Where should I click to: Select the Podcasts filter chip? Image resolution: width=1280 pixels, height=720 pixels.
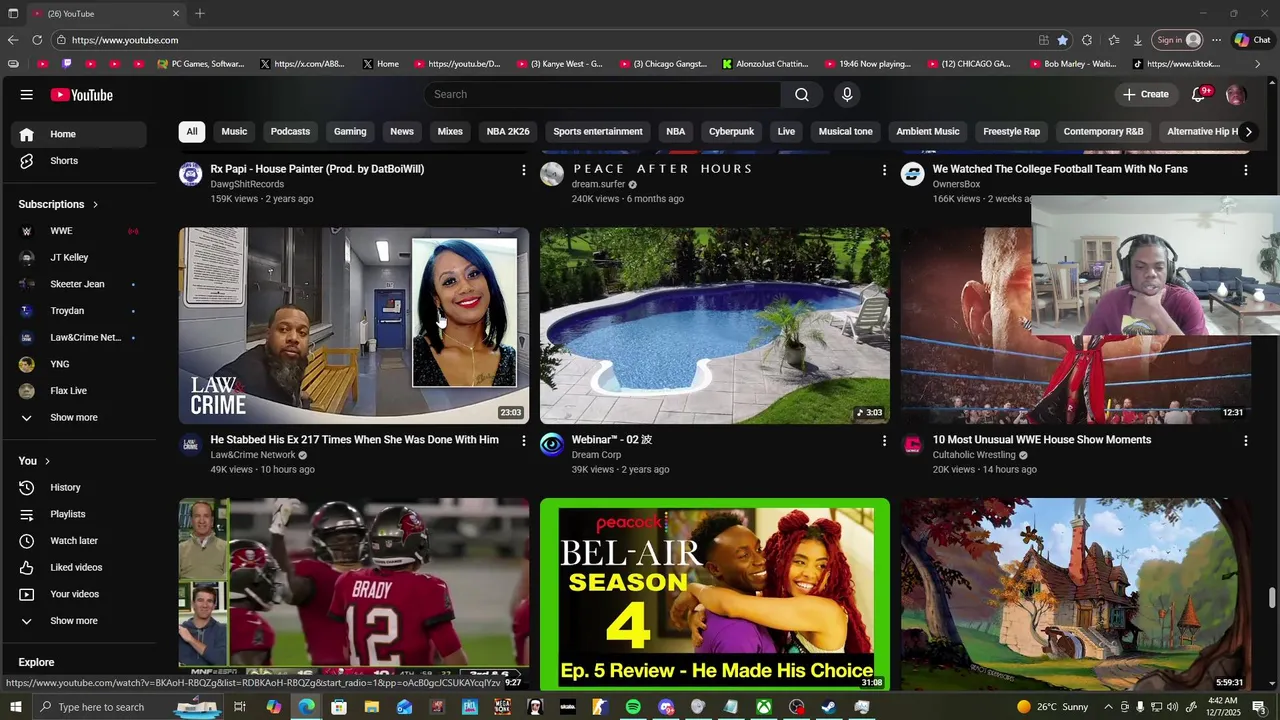[x=290, y=132]
